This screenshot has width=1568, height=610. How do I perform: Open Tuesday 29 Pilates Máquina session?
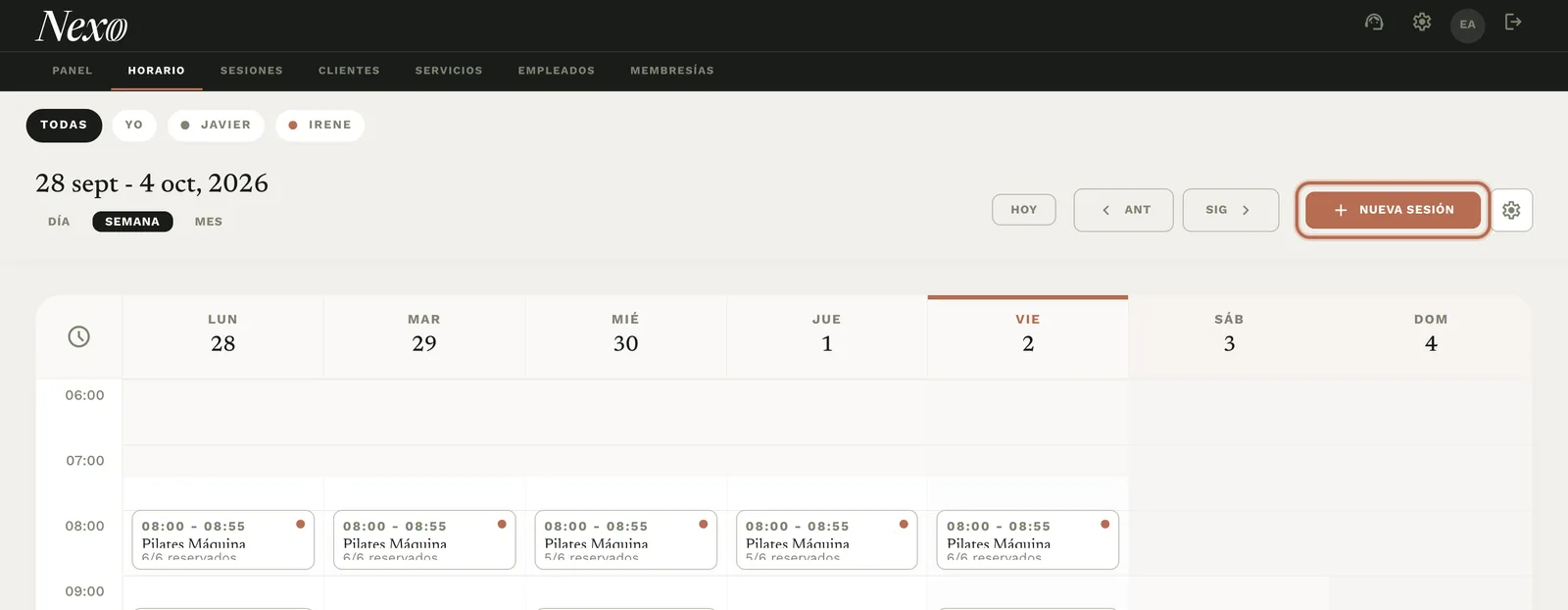pos(424,539)
